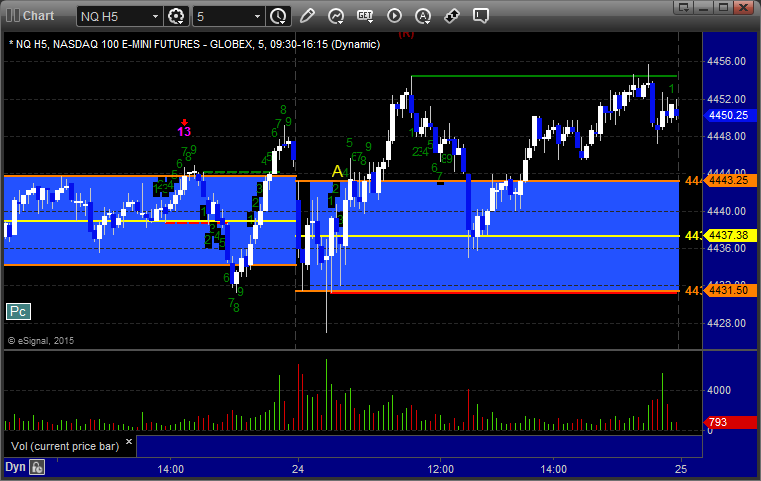Click the Chart window title label
The height and width of the screenshot is (481, 761).
click(x=39, y=16)
